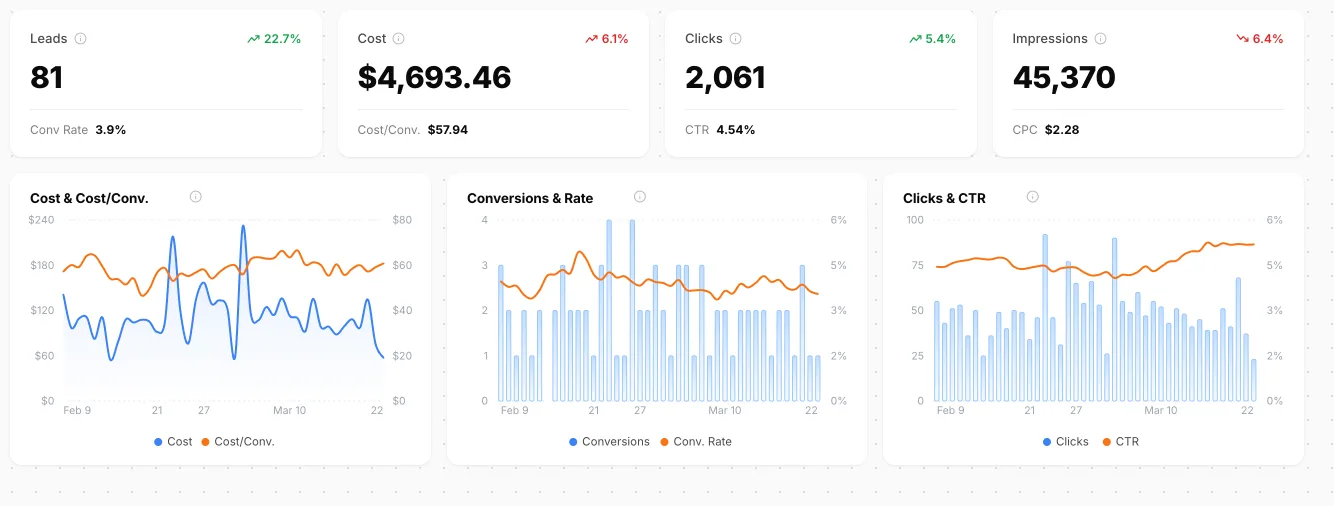Click the $80 axis label on Cost chart
This screenshot has height=506, width=1334.
coord(402,220)
